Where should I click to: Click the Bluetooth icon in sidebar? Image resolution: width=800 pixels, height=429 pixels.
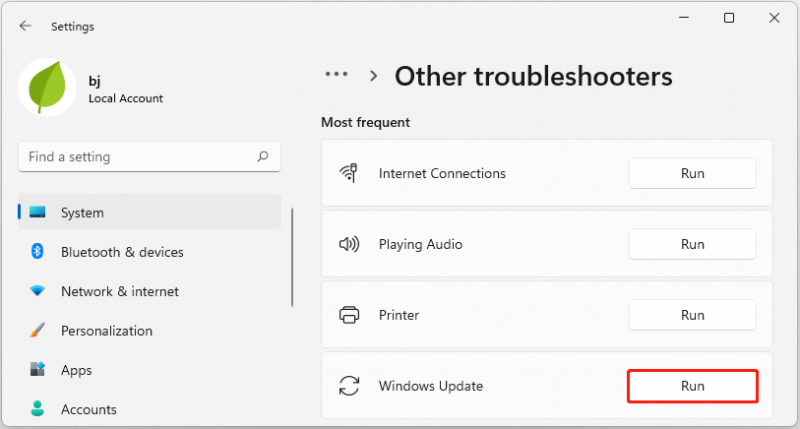37,251
